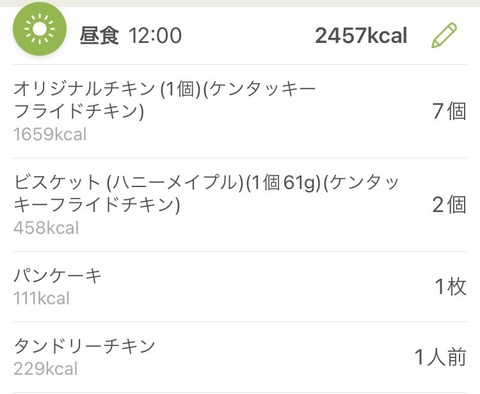Tap the 2個 quantity value

click(x=449, y=204)
